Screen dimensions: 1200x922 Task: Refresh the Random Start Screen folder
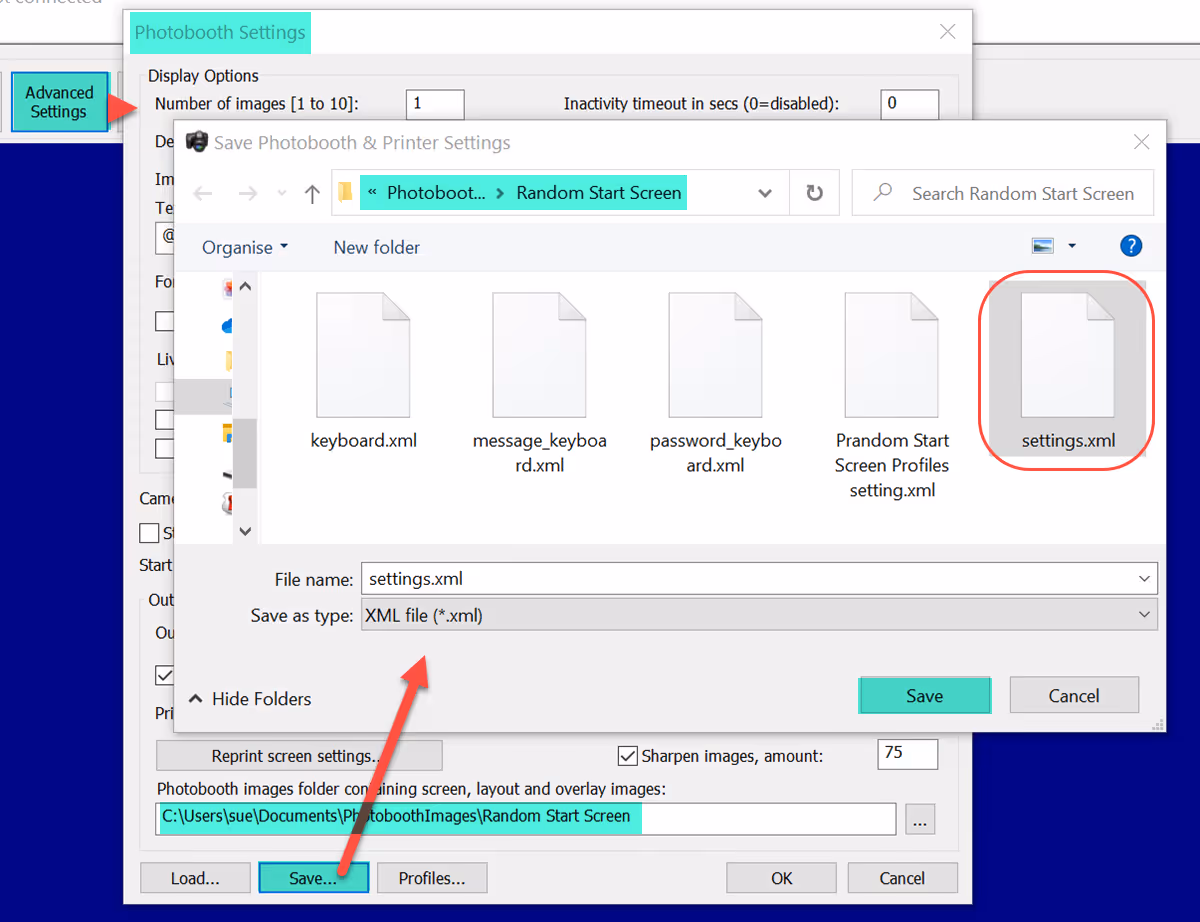pos(815,193)
